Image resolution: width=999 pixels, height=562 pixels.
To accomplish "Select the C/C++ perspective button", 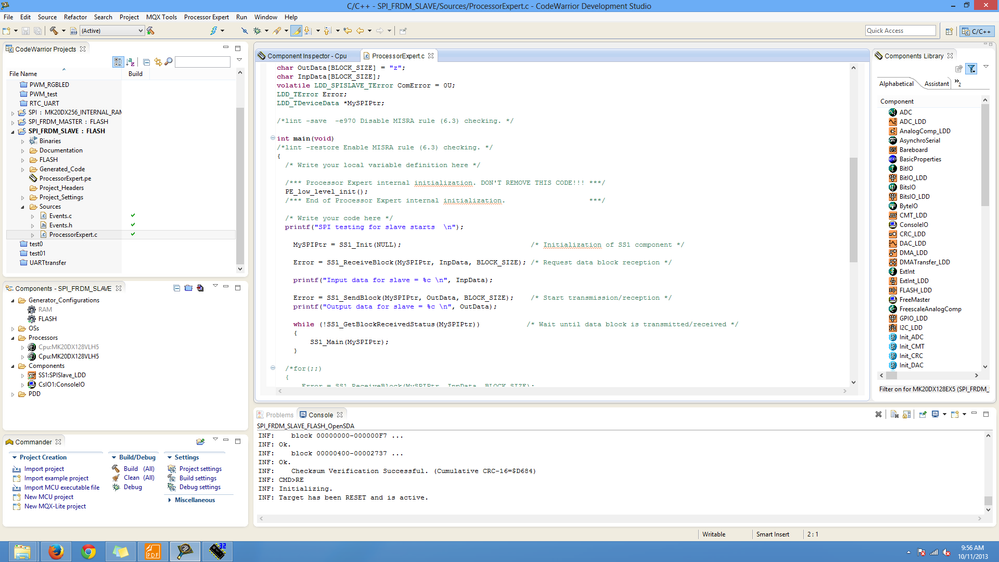I will pos(977,31).
